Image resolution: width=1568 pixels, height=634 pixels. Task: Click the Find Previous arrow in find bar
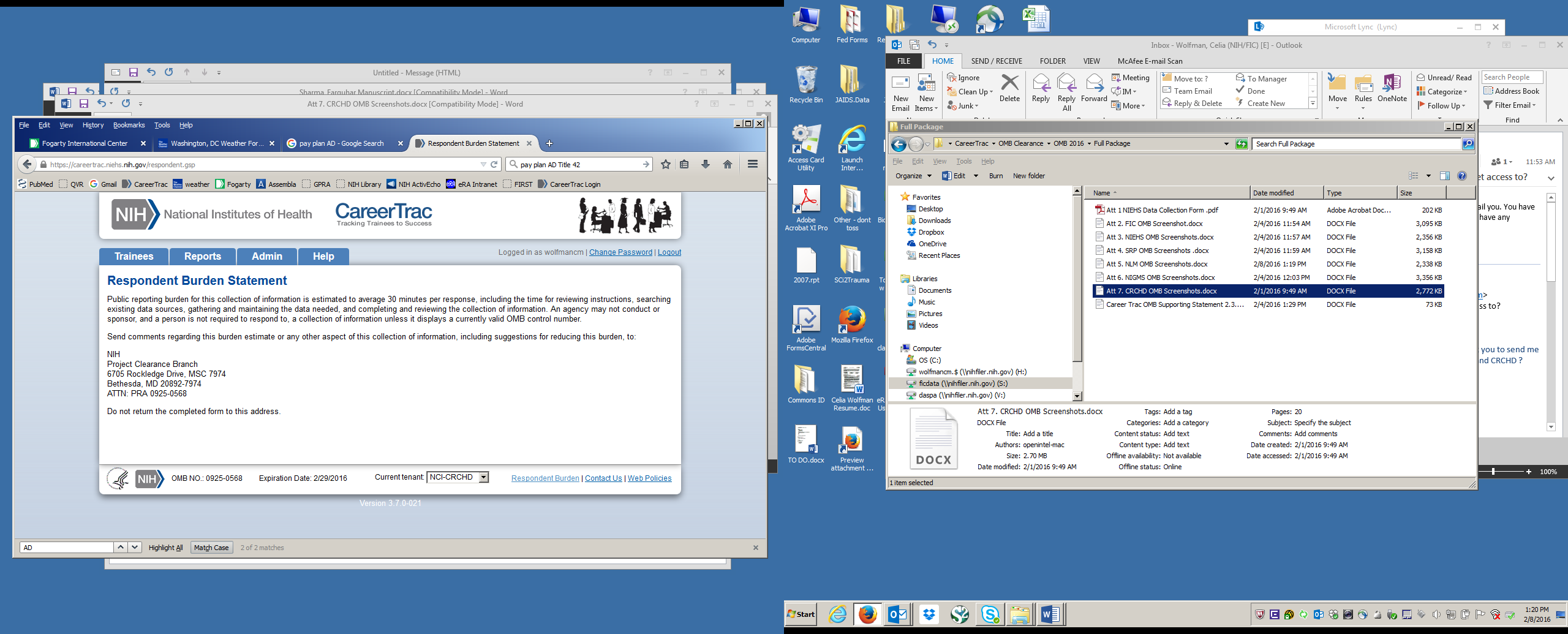[x=121, y=547]
